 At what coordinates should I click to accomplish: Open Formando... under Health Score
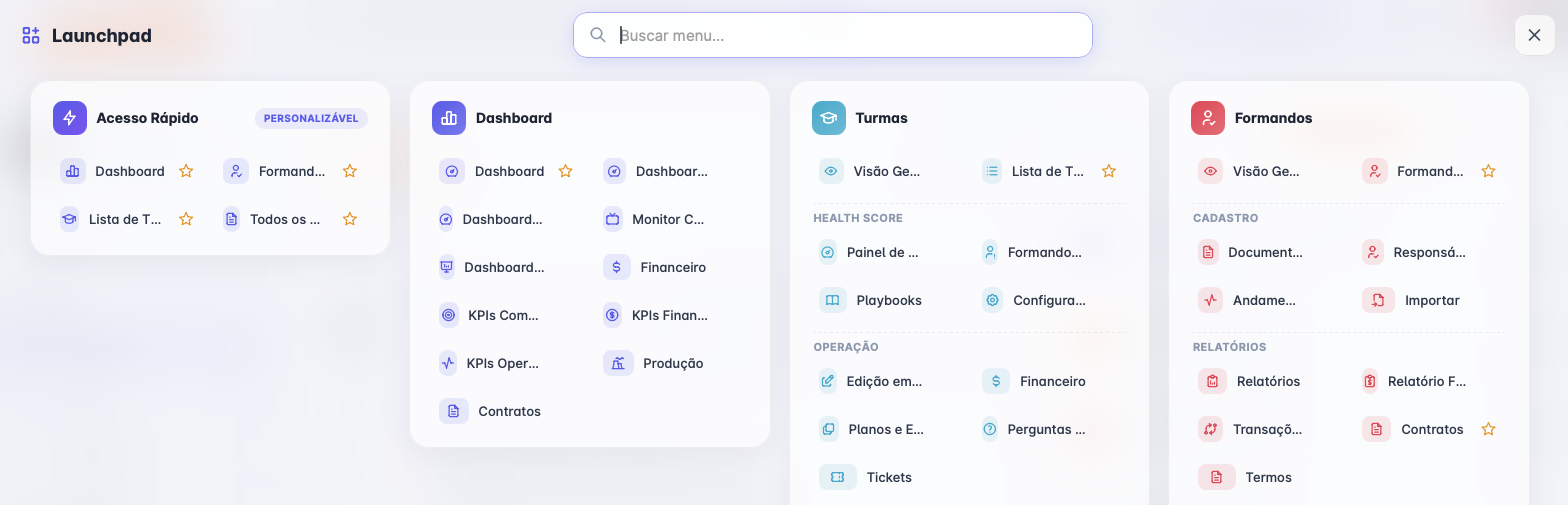click(1045, 252)
